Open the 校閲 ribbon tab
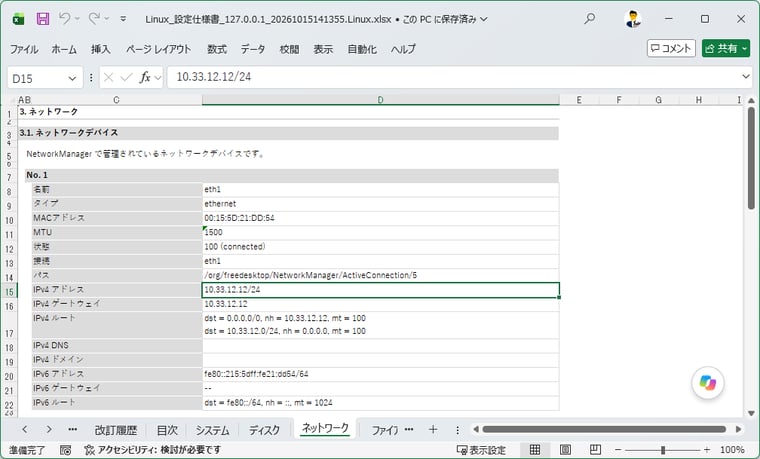Screen dimensions: 760x459 (289, 49)
